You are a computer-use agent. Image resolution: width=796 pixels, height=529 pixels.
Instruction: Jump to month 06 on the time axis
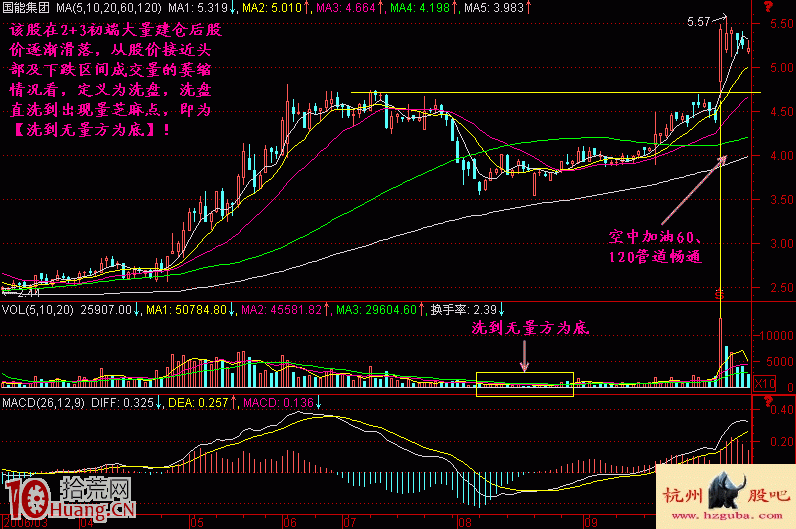290,522
